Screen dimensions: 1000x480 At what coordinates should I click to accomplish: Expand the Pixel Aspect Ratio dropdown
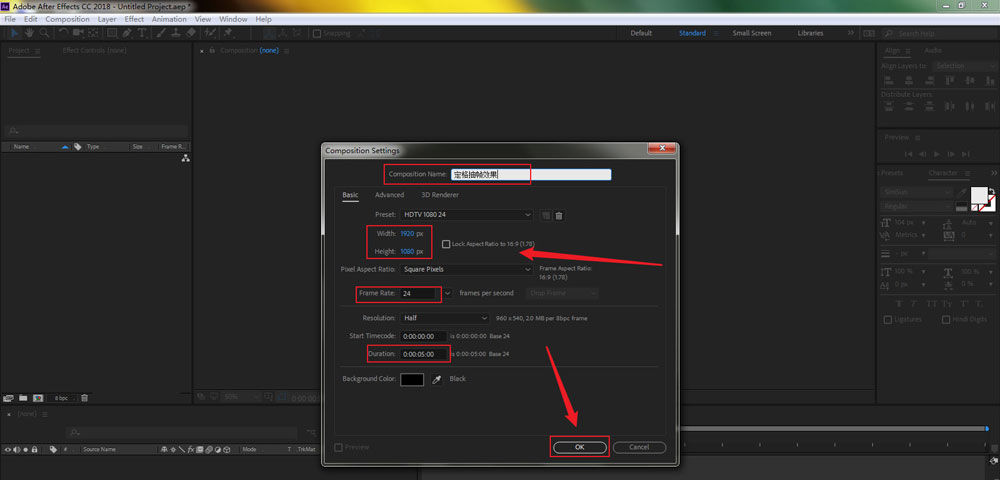click(x=466, y=269)
